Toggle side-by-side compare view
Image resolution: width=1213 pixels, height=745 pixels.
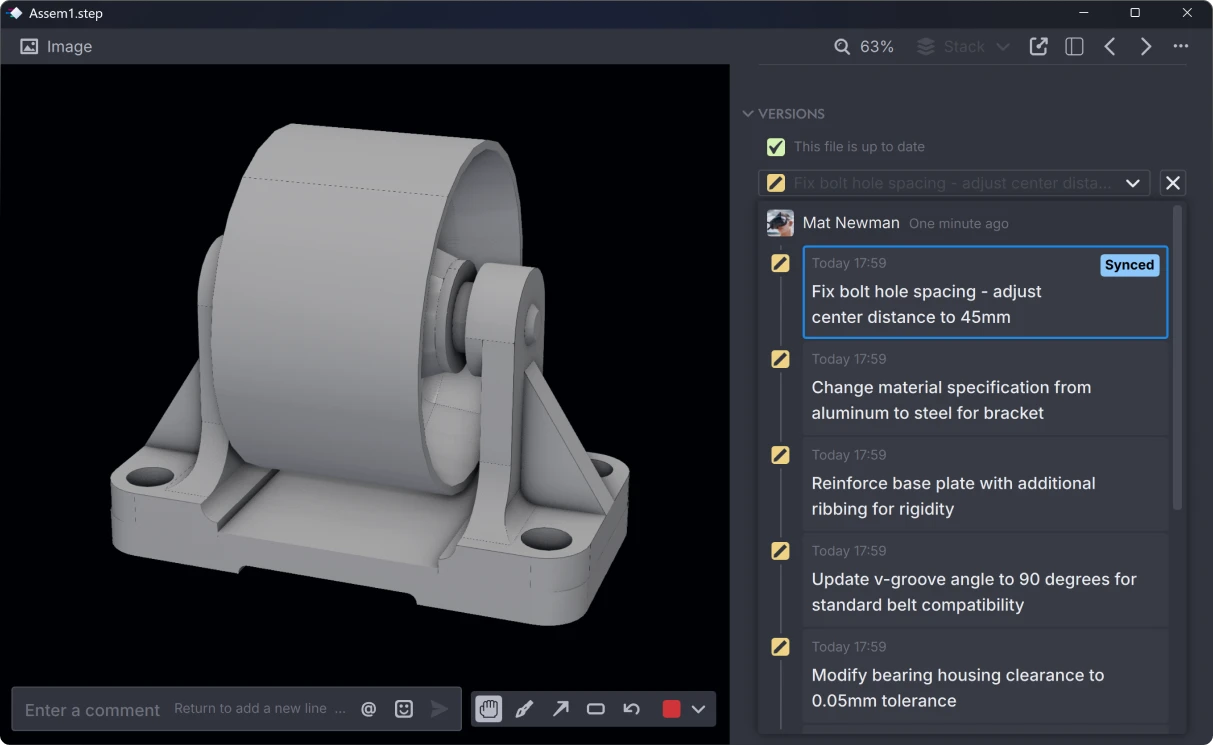1073,46
